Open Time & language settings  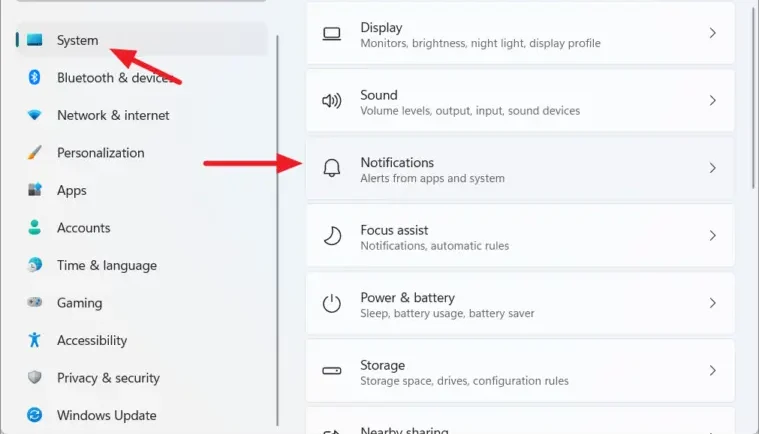106,265
